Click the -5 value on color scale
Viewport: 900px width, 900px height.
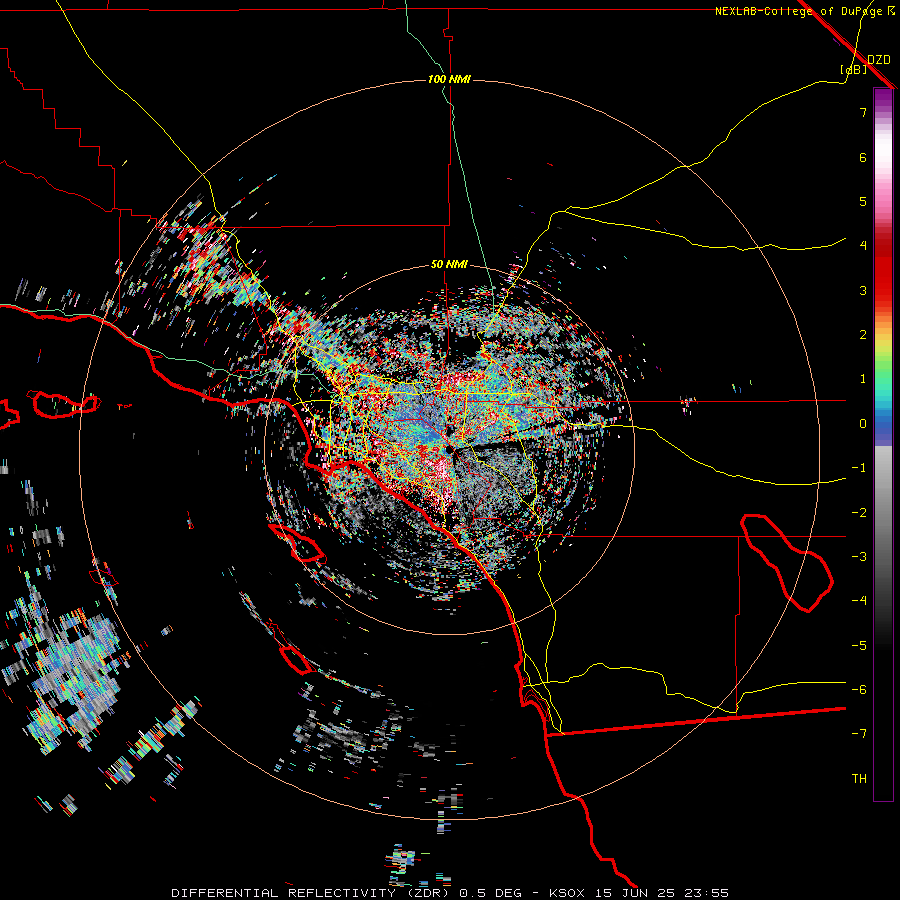pos(859,646)
